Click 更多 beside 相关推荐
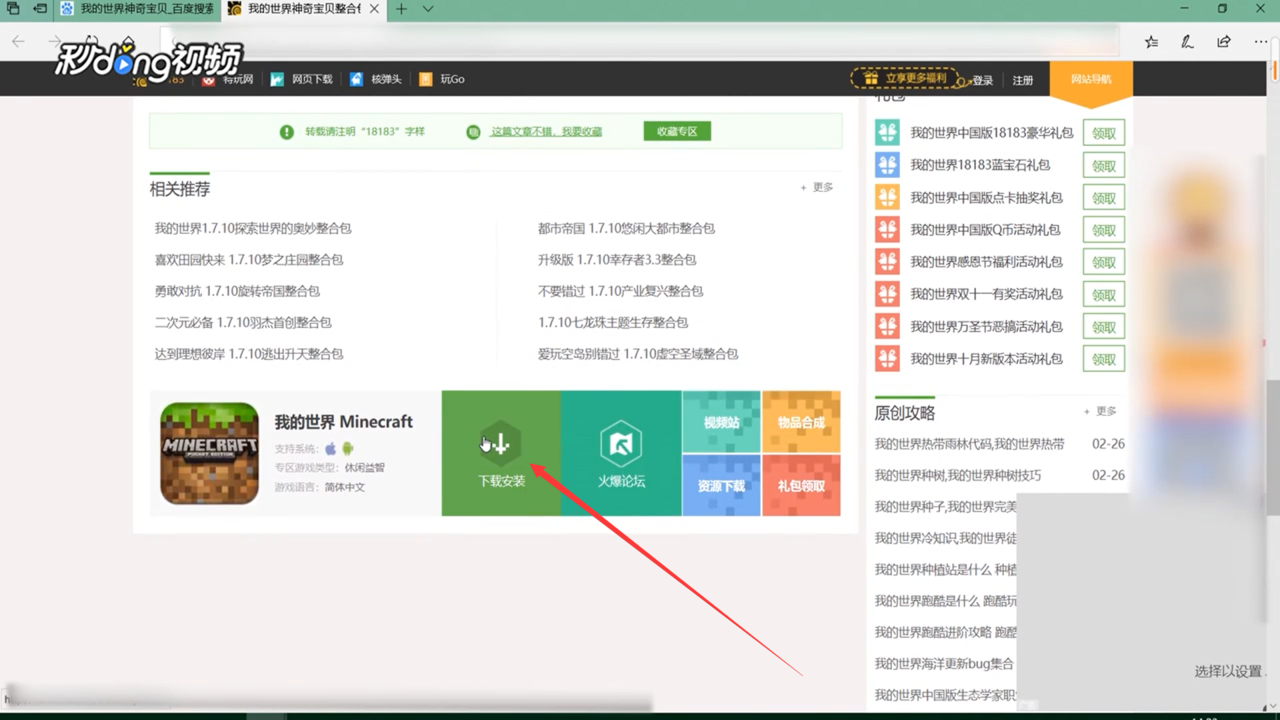Screen dimensions: 1280x720 pos(817,187)
